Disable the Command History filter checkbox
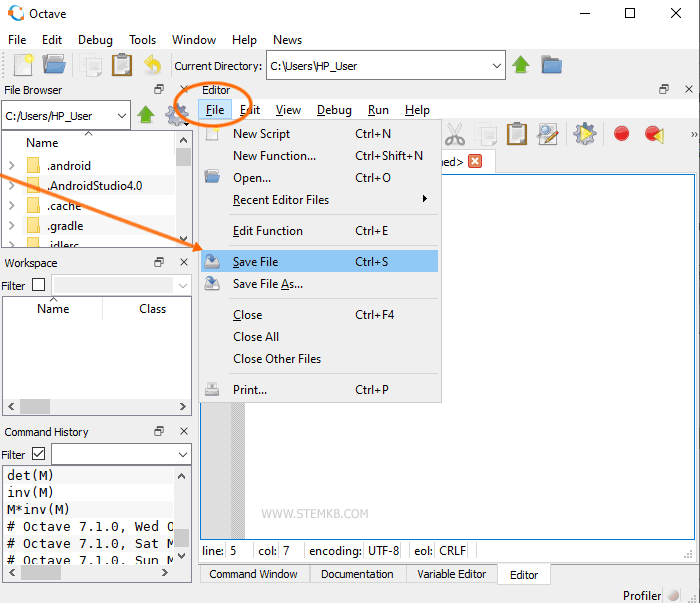The image size is (700, 603). [x=38, y=454]
